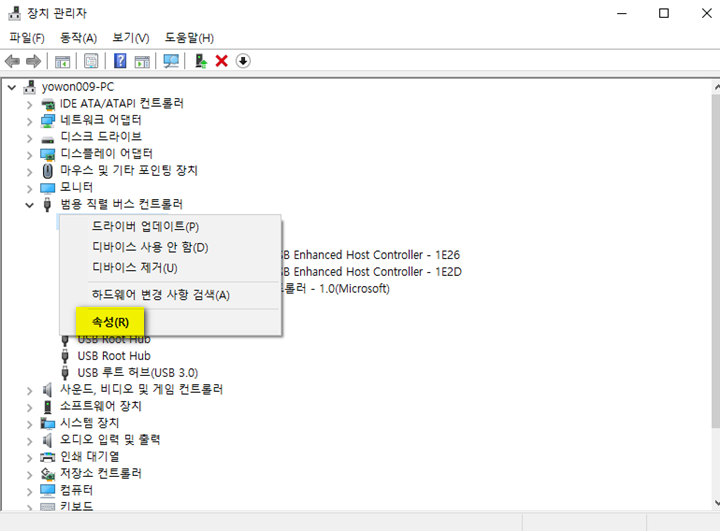Click the 컴퓨터 category icon
Image resolution: width=720 pixels, height=531 pixels.
(48, 491)
